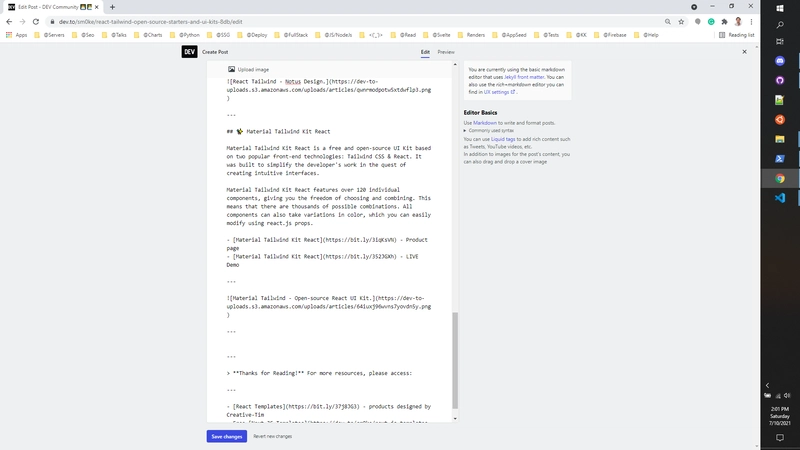Click the DEV logo icon
The image size is (800, 450).
coord(189,52)
